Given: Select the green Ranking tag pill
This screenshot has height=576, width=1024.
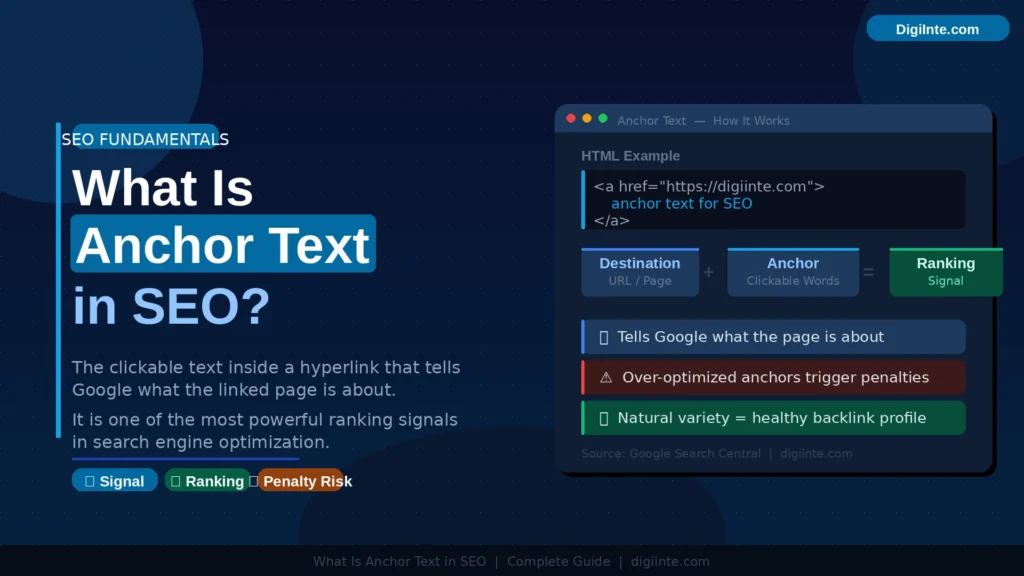Looking at the screenshot, I should click(207, 481).
